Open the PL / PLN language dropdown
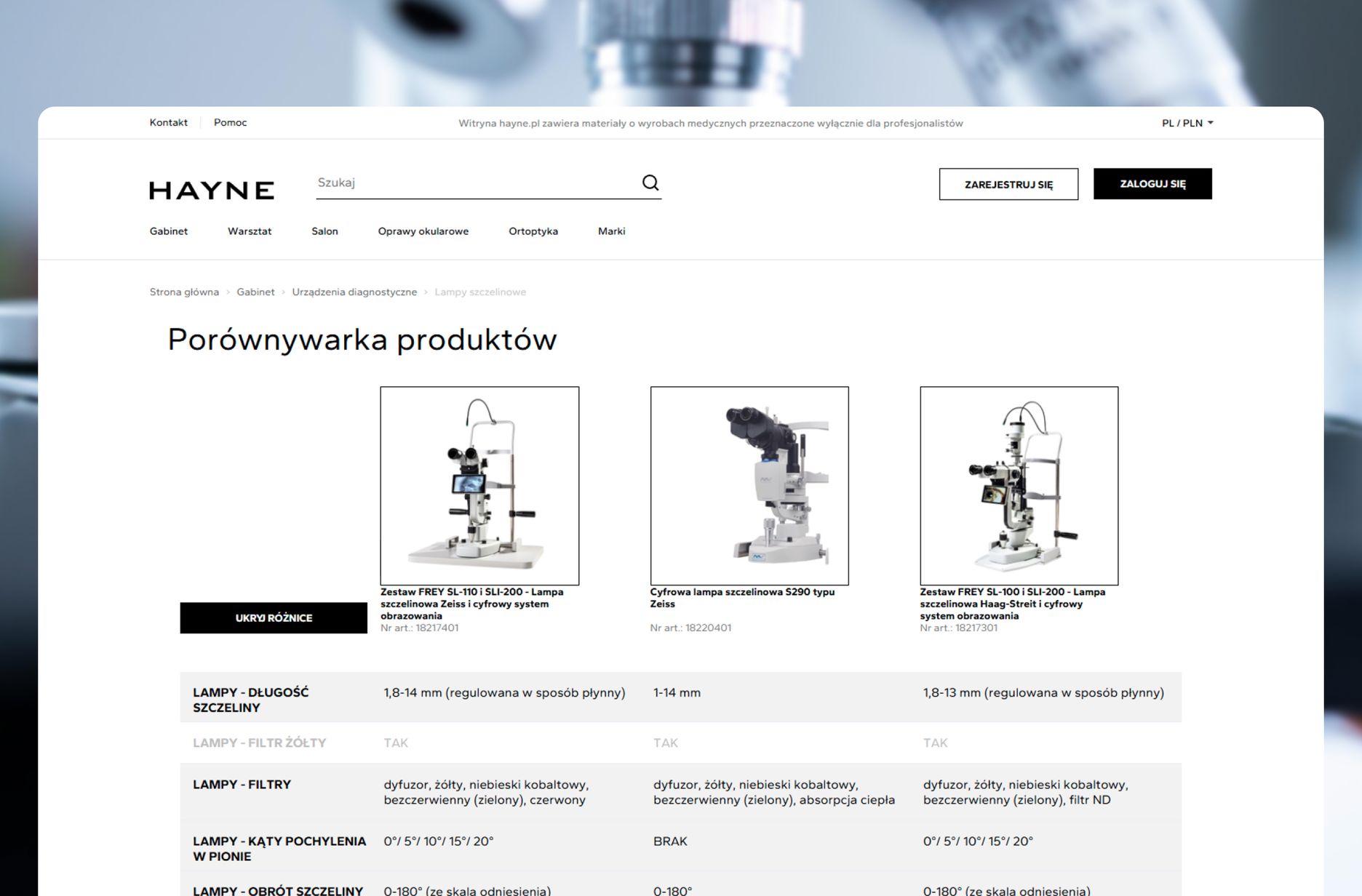The height and width of the screenshot is (896, 1362). point(1187,123)
